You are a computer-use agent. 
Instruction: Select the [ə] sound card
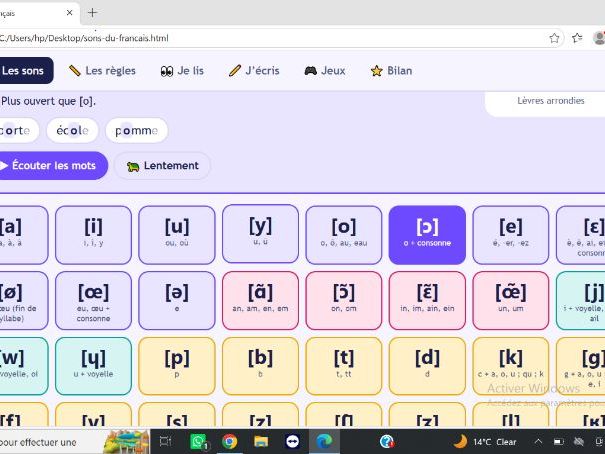pos(177,300)
